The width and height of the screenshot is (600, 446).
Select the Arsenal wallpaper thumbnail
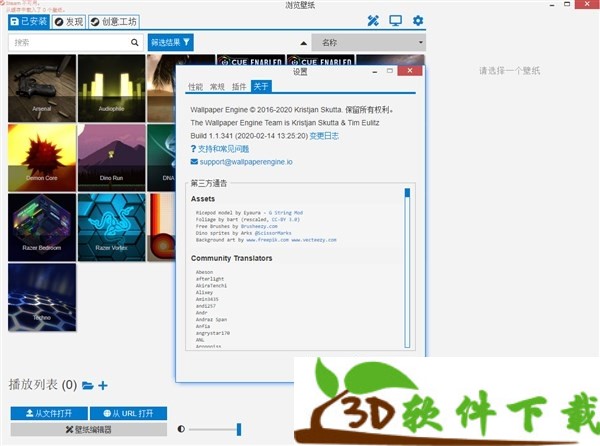point(42,88)
